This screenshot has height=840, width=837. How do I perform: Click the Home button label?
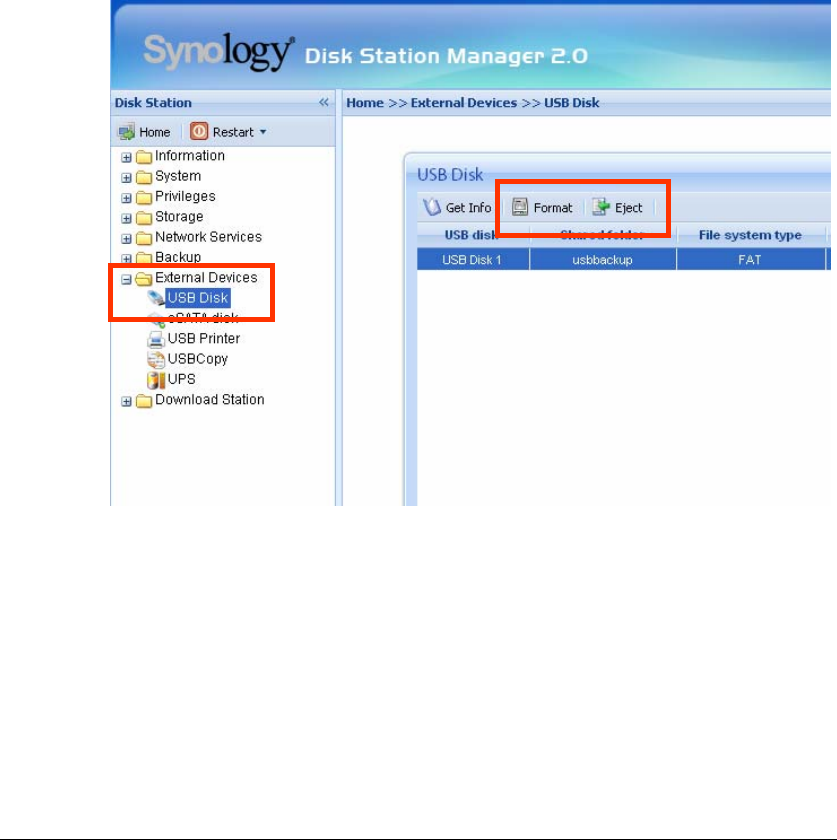[x=155, y=132]
